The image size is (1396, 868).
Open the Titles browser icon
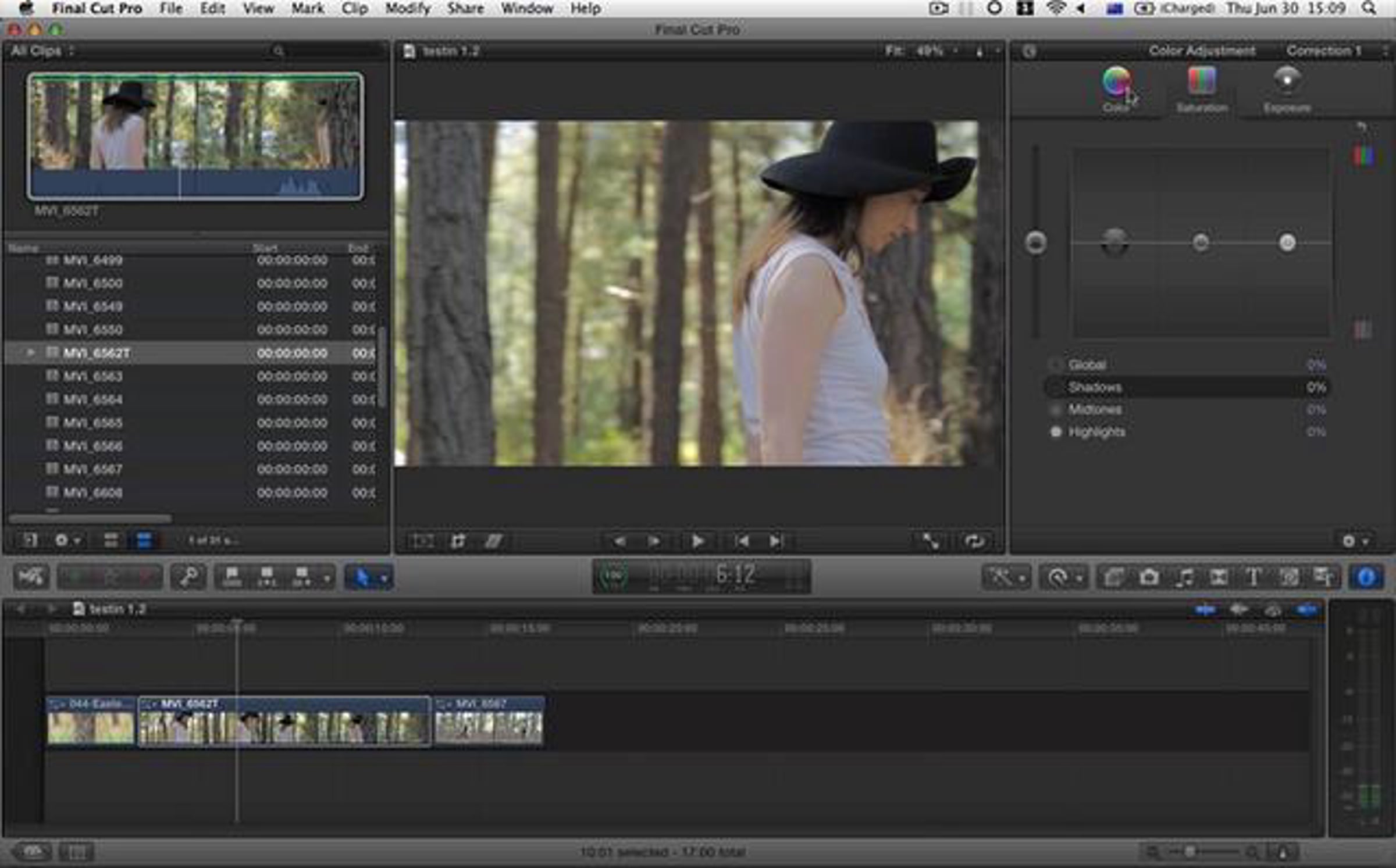tap(1253, 577)
